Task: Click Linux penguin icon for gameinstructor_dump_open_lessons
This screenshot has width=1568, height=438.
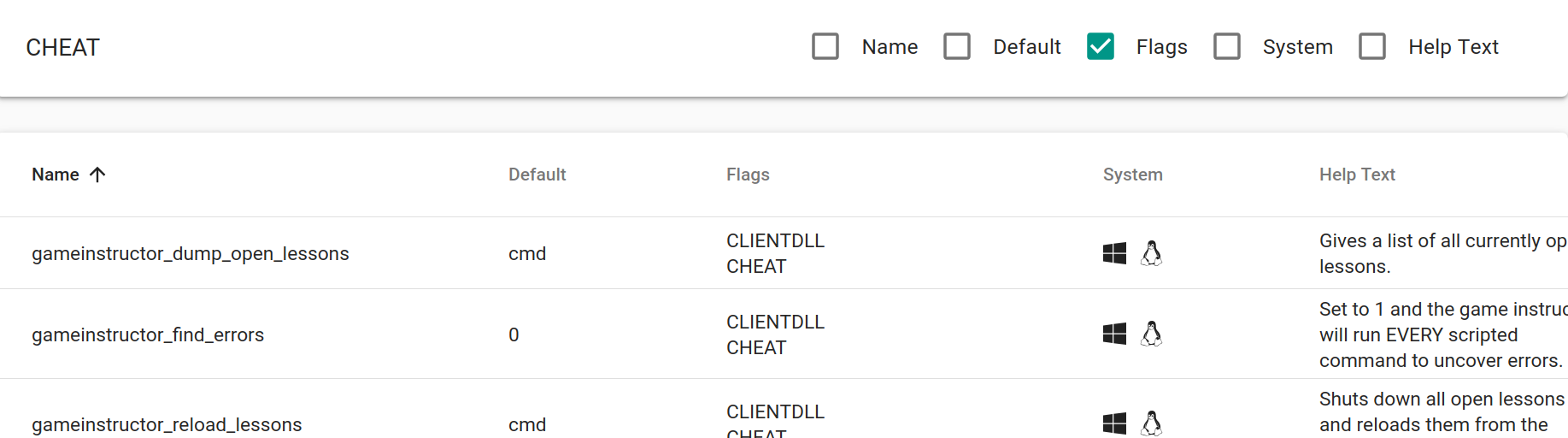Action: (1152, 253)
